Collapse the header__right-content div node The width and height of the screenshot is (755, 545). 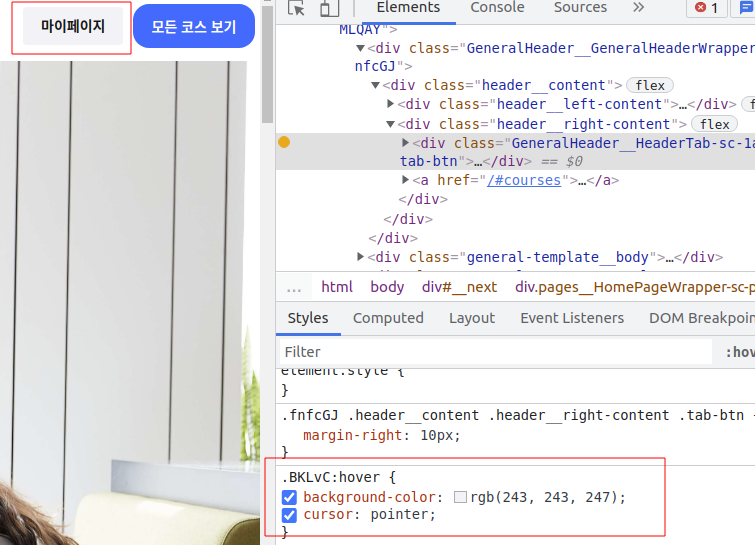point(391,124)
